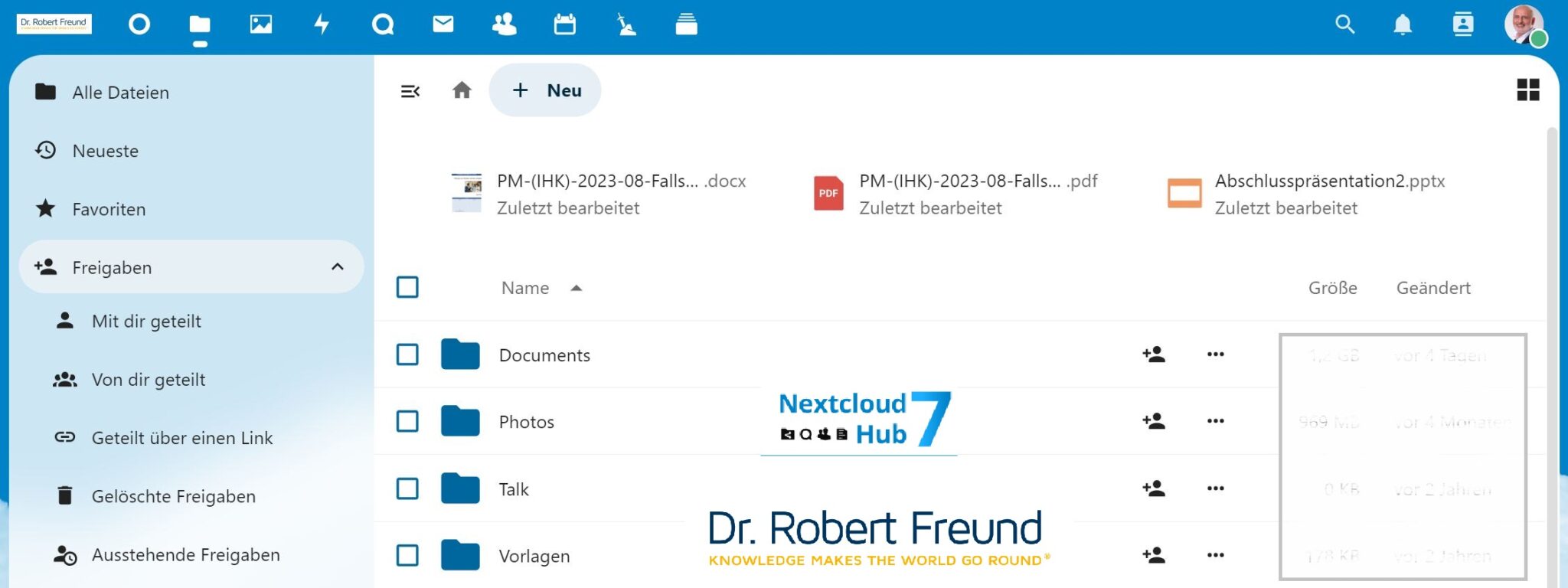The height and width of the screenshot is (588, 1568).
Task: Open the Contacts people icon
Action: [x=504, y=24]
